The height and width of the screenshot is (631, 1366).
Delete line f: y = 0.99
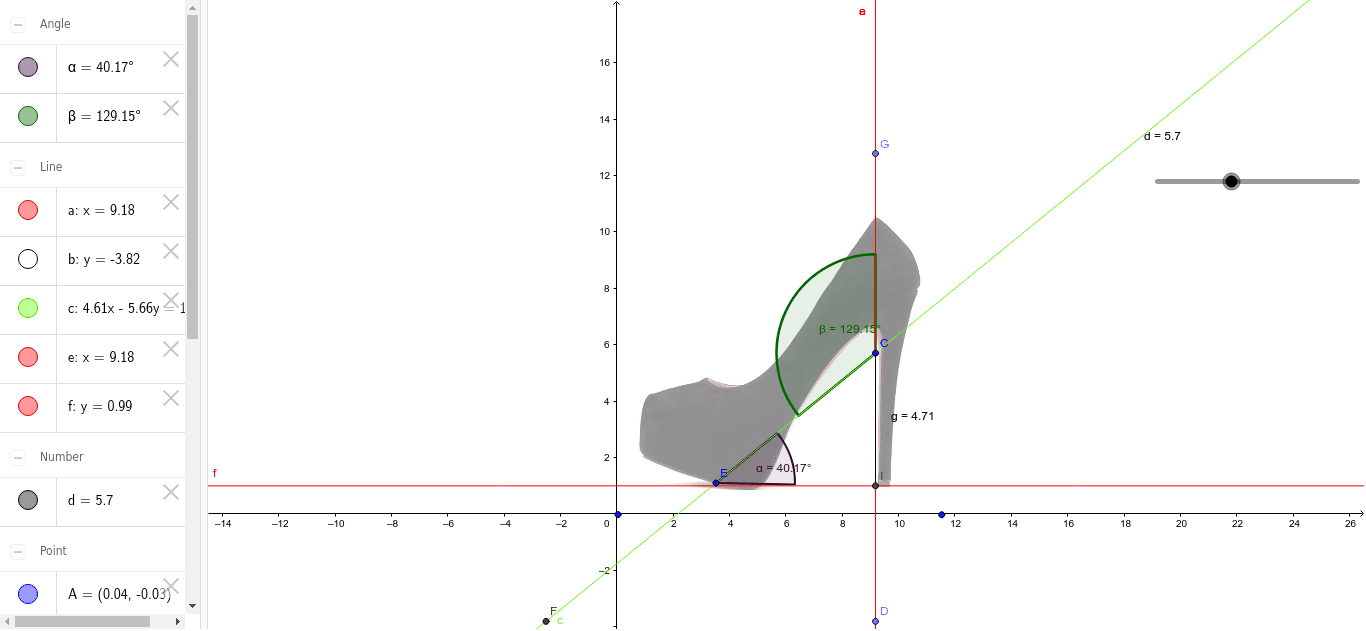tap(171, 398)
